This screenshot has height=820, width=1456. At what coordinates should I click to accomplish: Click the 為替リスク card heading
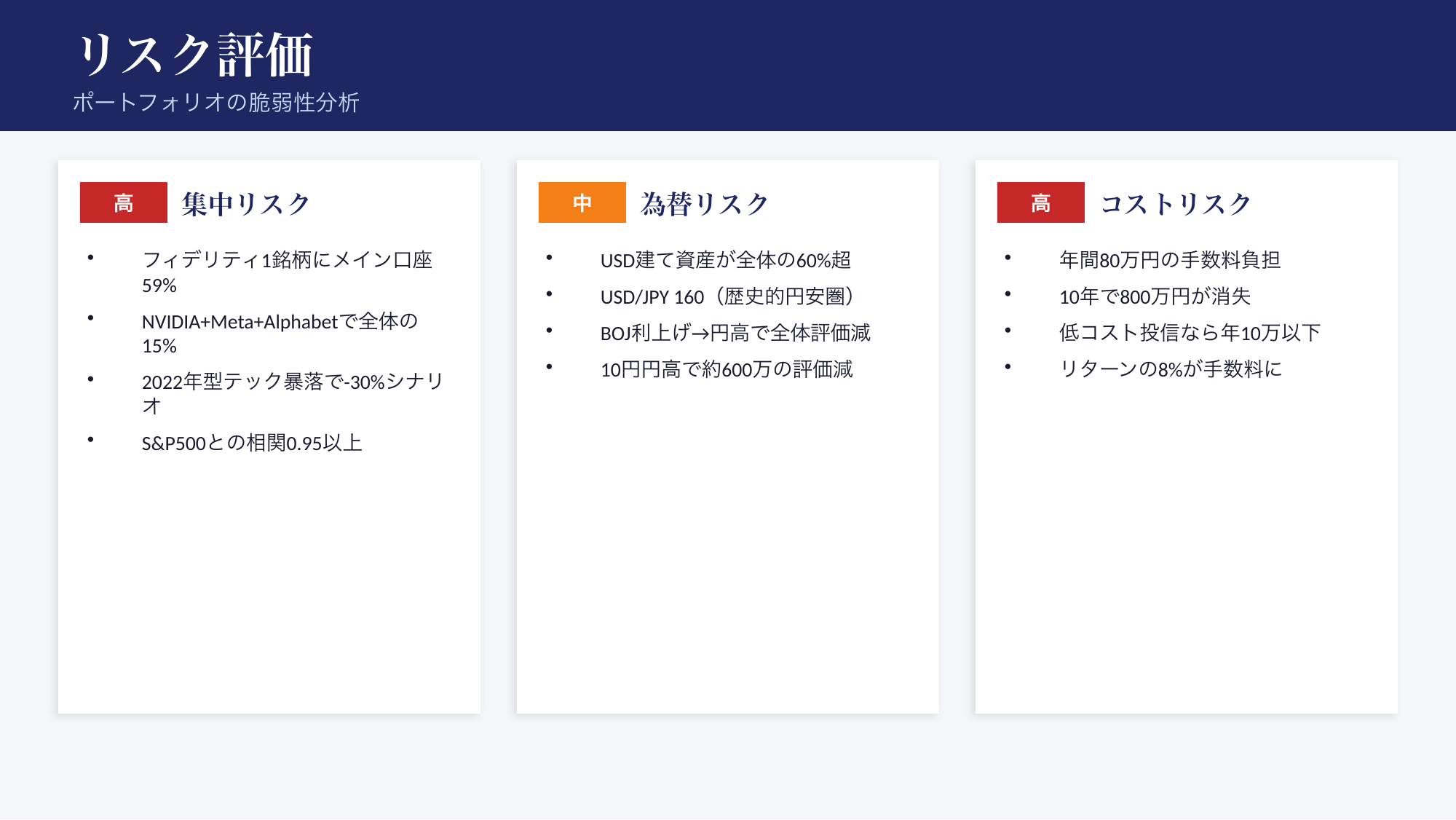pos(704,204)
